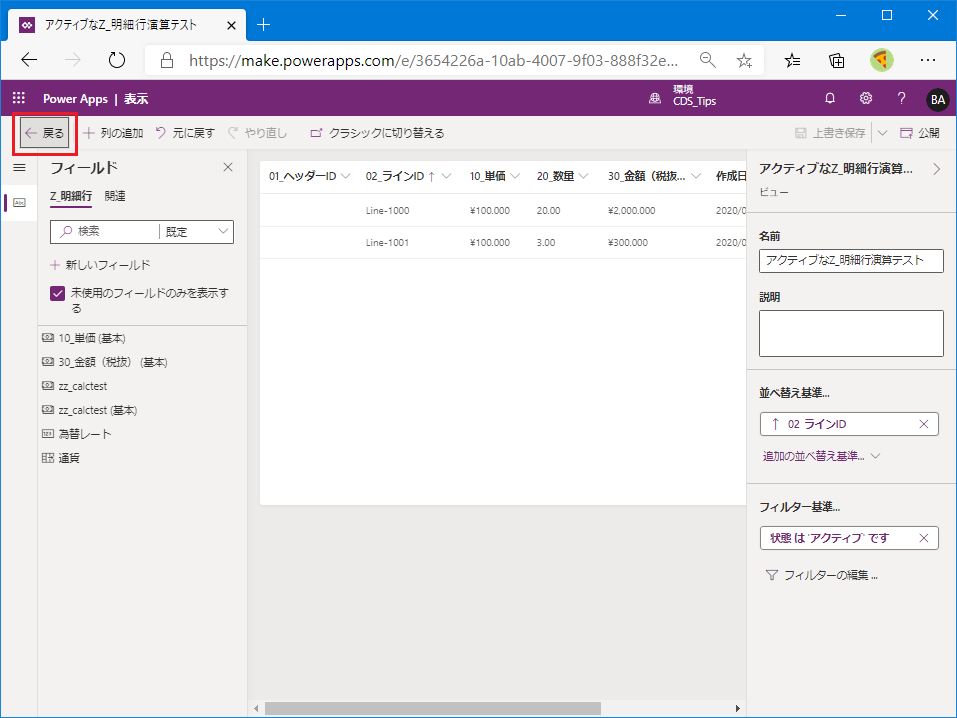The height and width of the screenshot is (718, 957).
Task: Click the 名前 name input field
Action: pos(851,261)
